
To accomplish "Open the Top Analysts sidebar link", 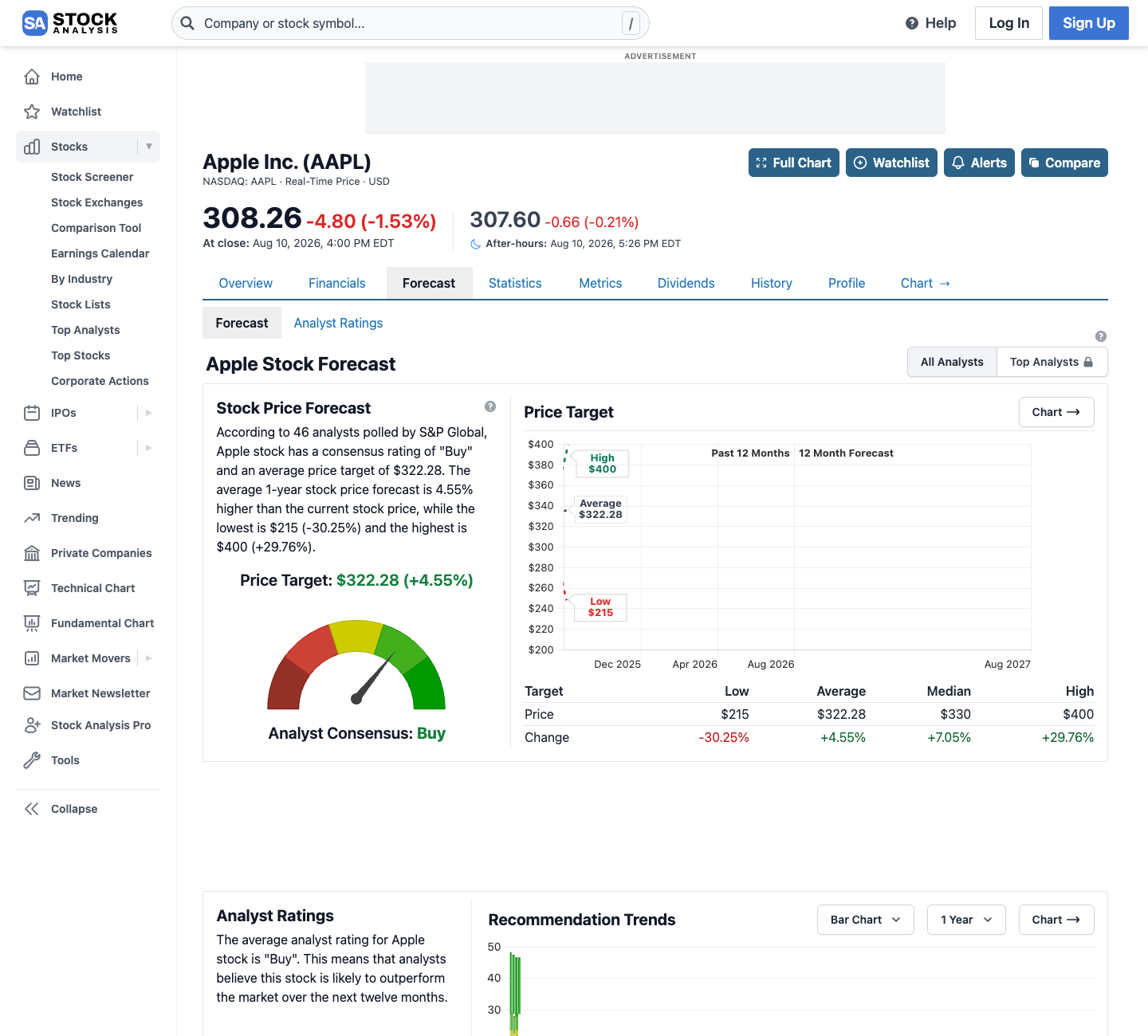I will (x=85, y=330).
